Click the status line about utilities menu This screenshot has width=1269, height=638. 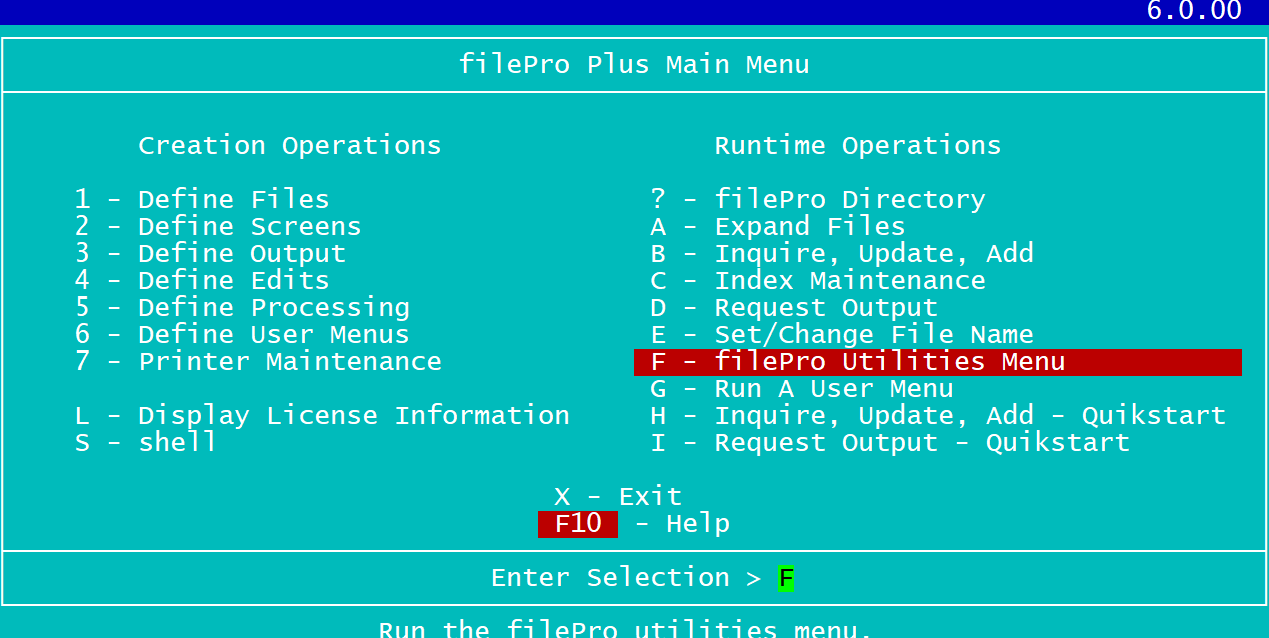pyautogui.click(x=626, y=629)
